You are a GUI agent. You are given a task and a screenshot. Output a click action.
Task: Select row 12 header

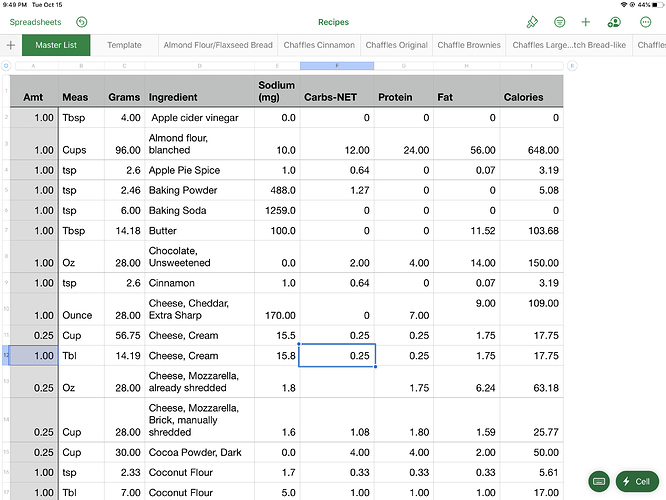coord(6,355)
